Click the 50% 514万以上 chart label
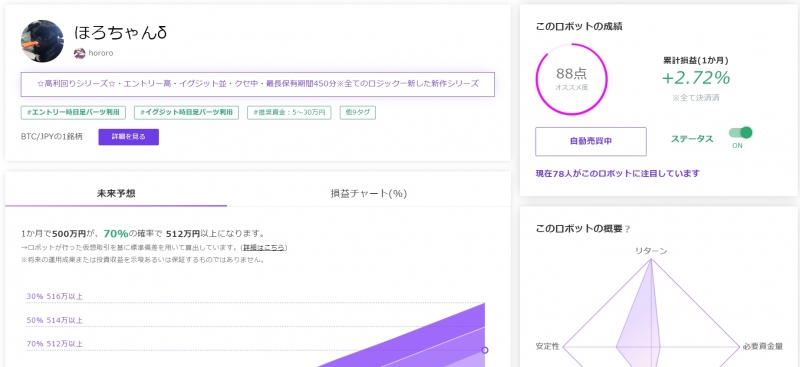 (x=55, y=320)
